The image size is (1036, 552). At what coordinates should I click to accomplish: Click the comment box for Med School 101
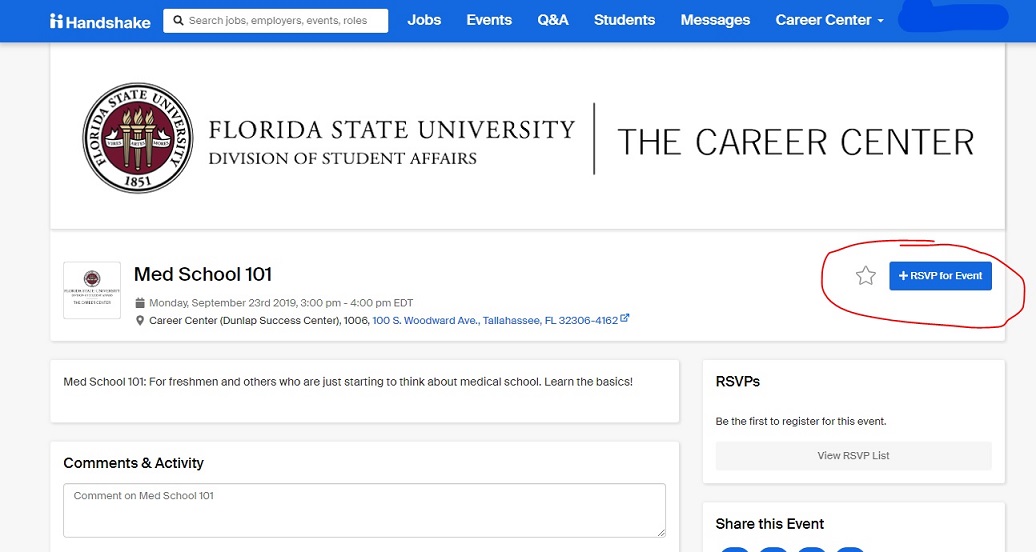point(364,510)
